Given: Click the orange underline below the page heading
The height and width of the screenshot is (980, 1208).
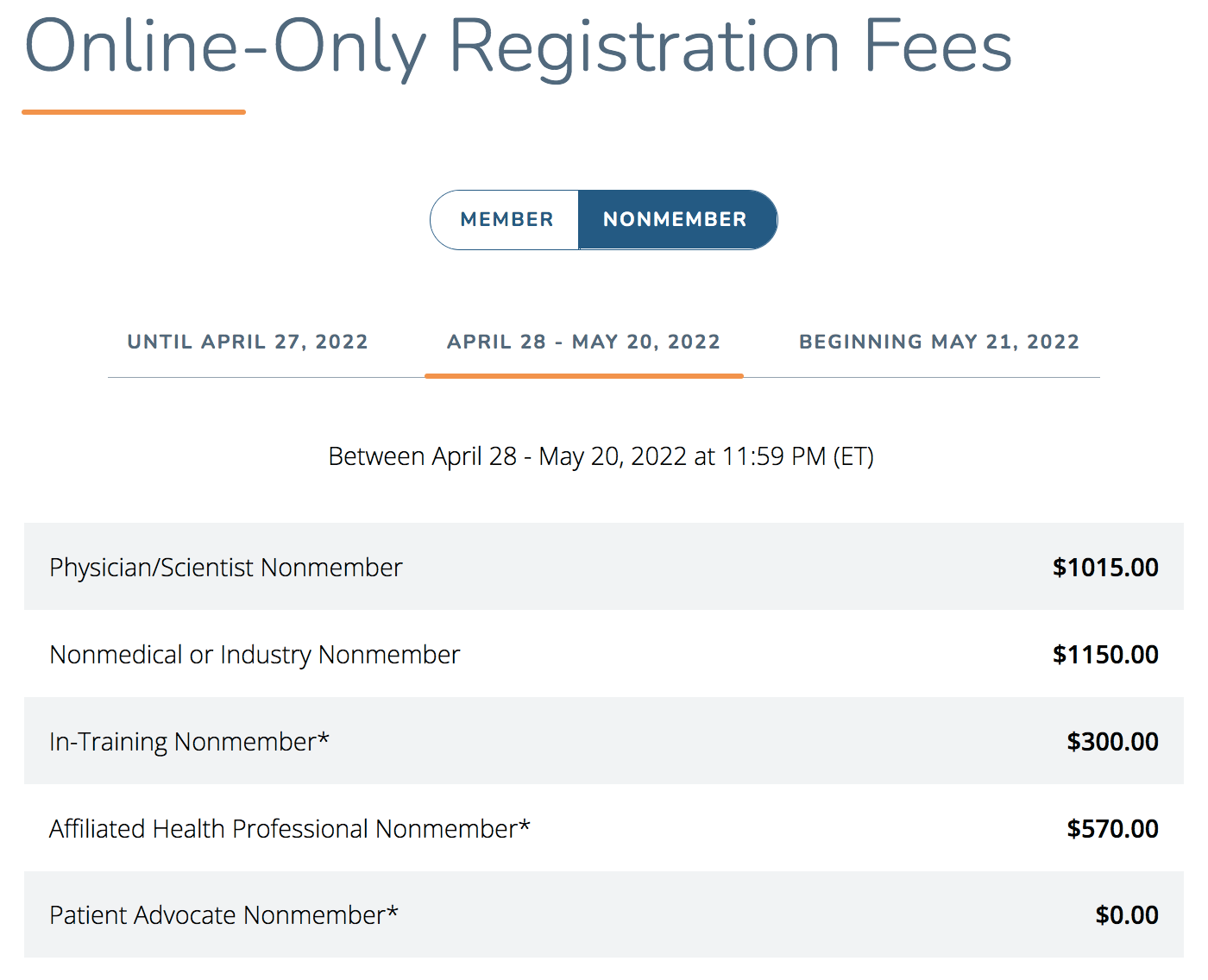Looking at the screenshot, I should pyautogui.click(x=134, y=111).
